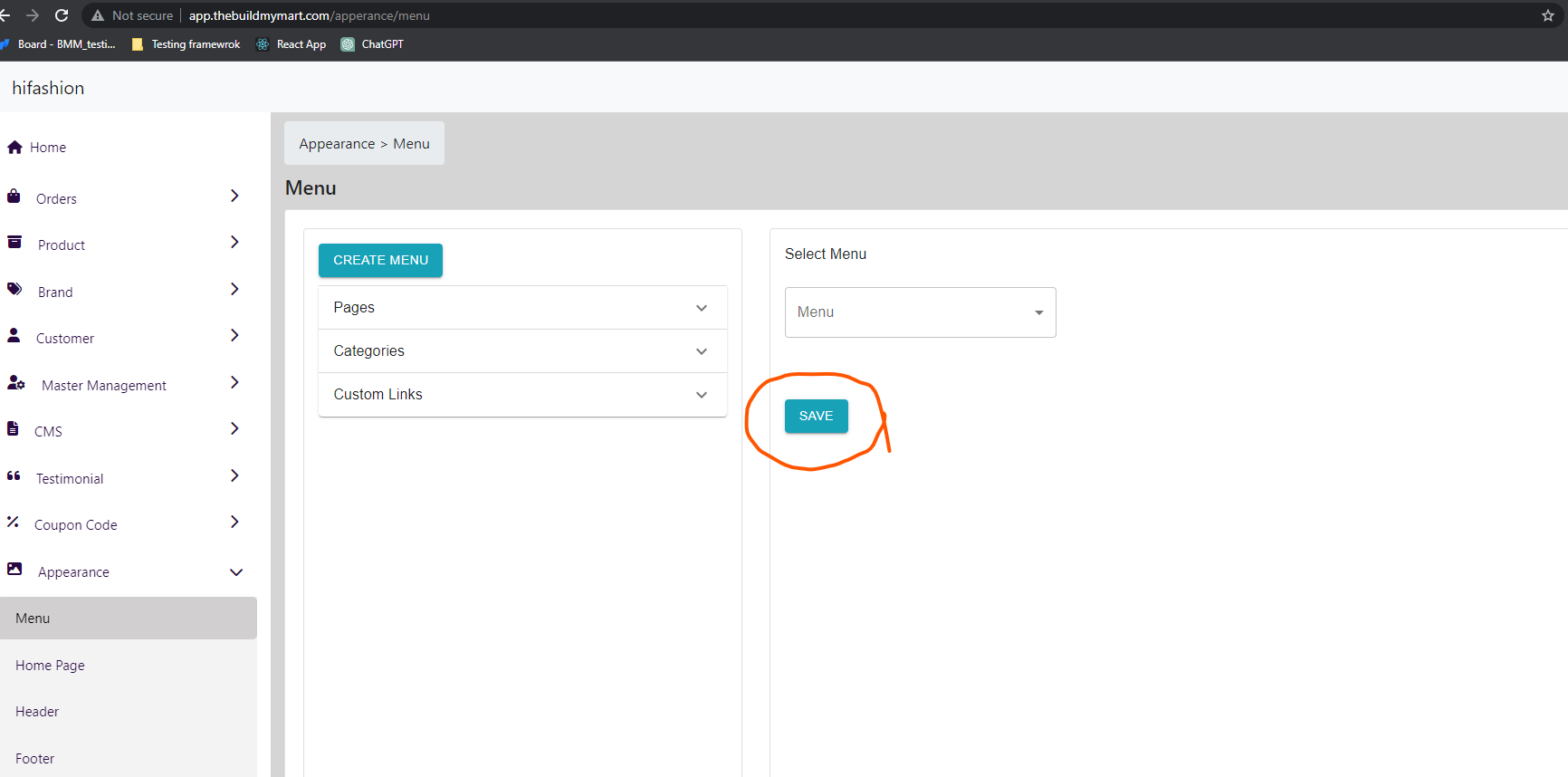Viewport: 1568px width, 777px height.
Task: Click the Brand tag icon
Action: 14,289
